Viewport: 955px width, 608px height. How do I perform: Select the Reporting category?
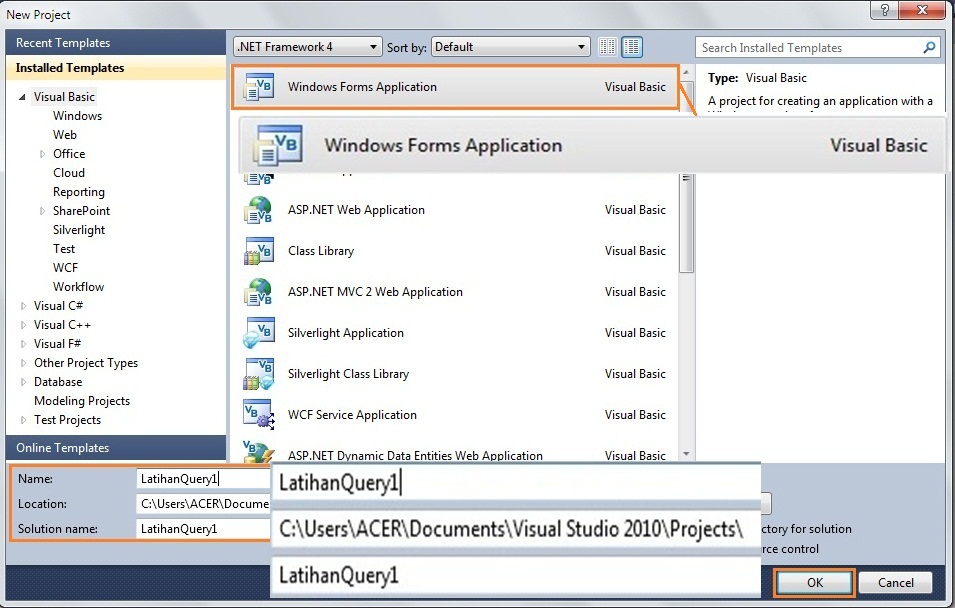(x=79, y=192)
